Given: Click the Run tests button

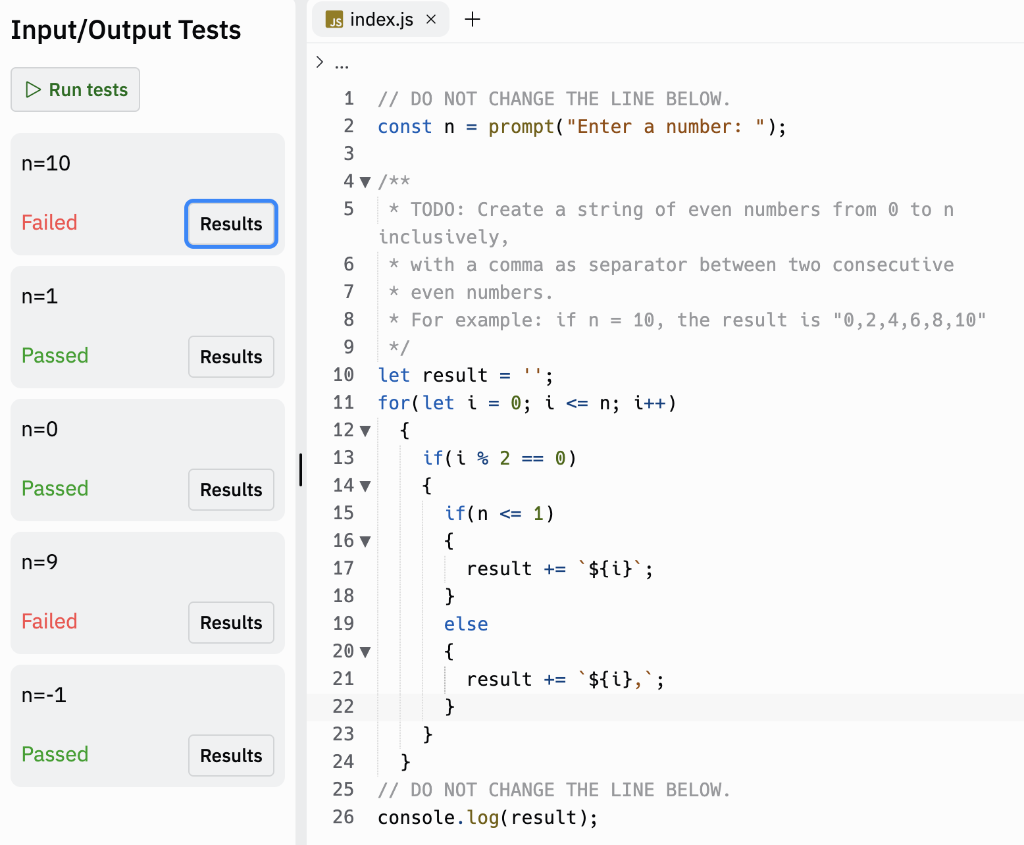Looking at the screenshot, I should point(75,89).
